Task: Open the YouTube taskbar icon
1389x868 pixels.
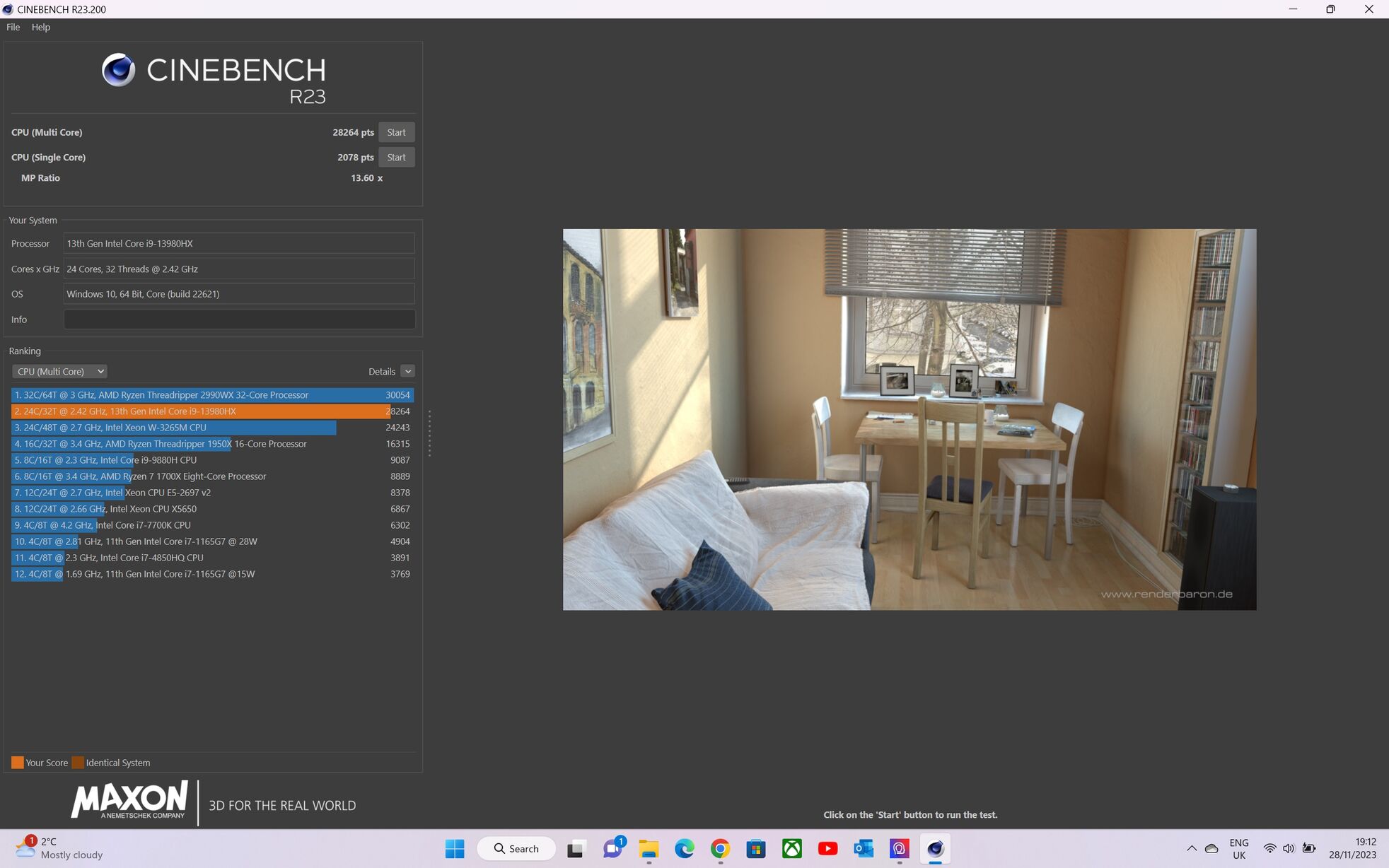Action: [x=827, y=848]
